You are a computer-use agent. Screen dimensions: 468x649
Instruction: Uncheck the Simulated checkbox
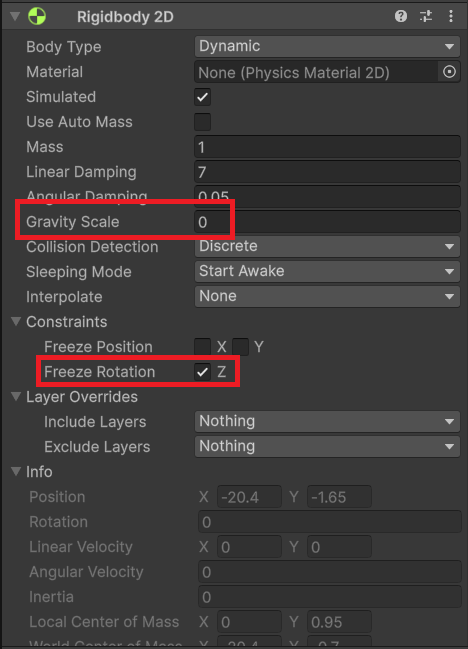(202, 97)
